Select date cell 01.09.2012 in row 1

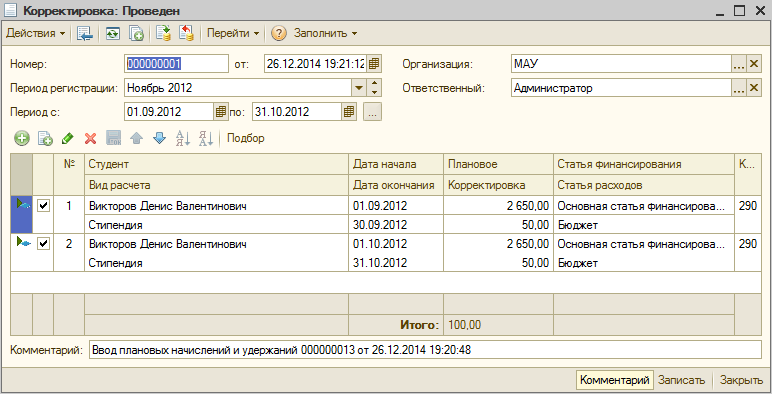(x=396, y=206)
